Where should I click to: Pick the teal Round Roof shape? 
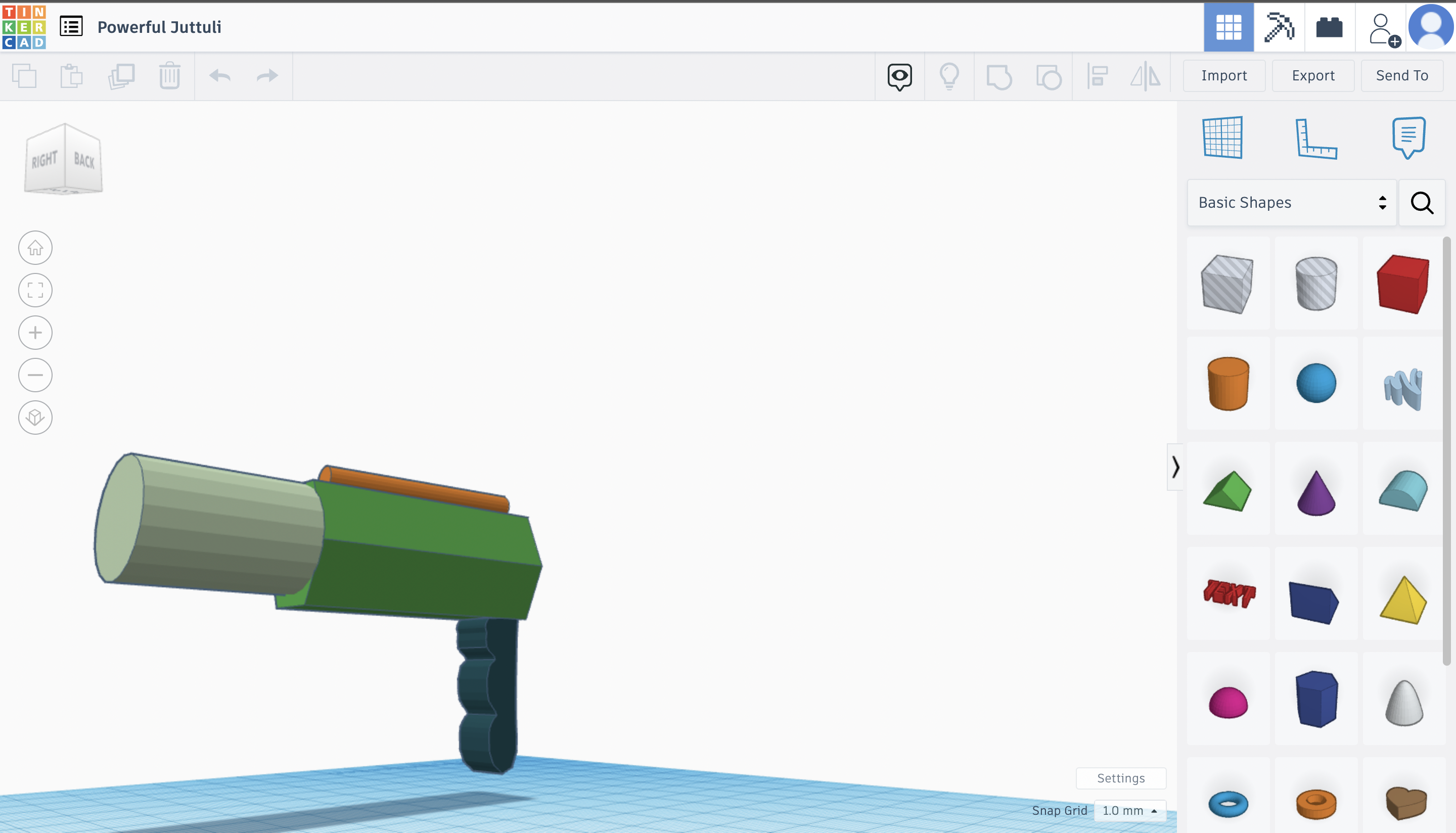[1403, 490]
